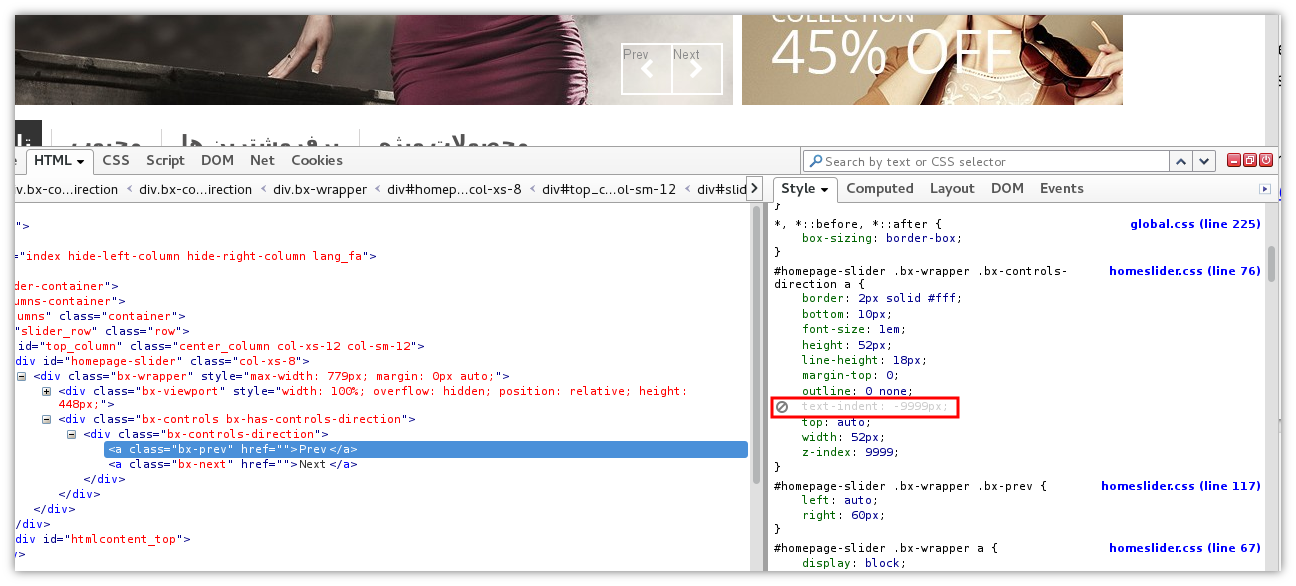
Task: Select div#top_c...ol-sm-12 in breadcrumb path
Action: point(609,189)
